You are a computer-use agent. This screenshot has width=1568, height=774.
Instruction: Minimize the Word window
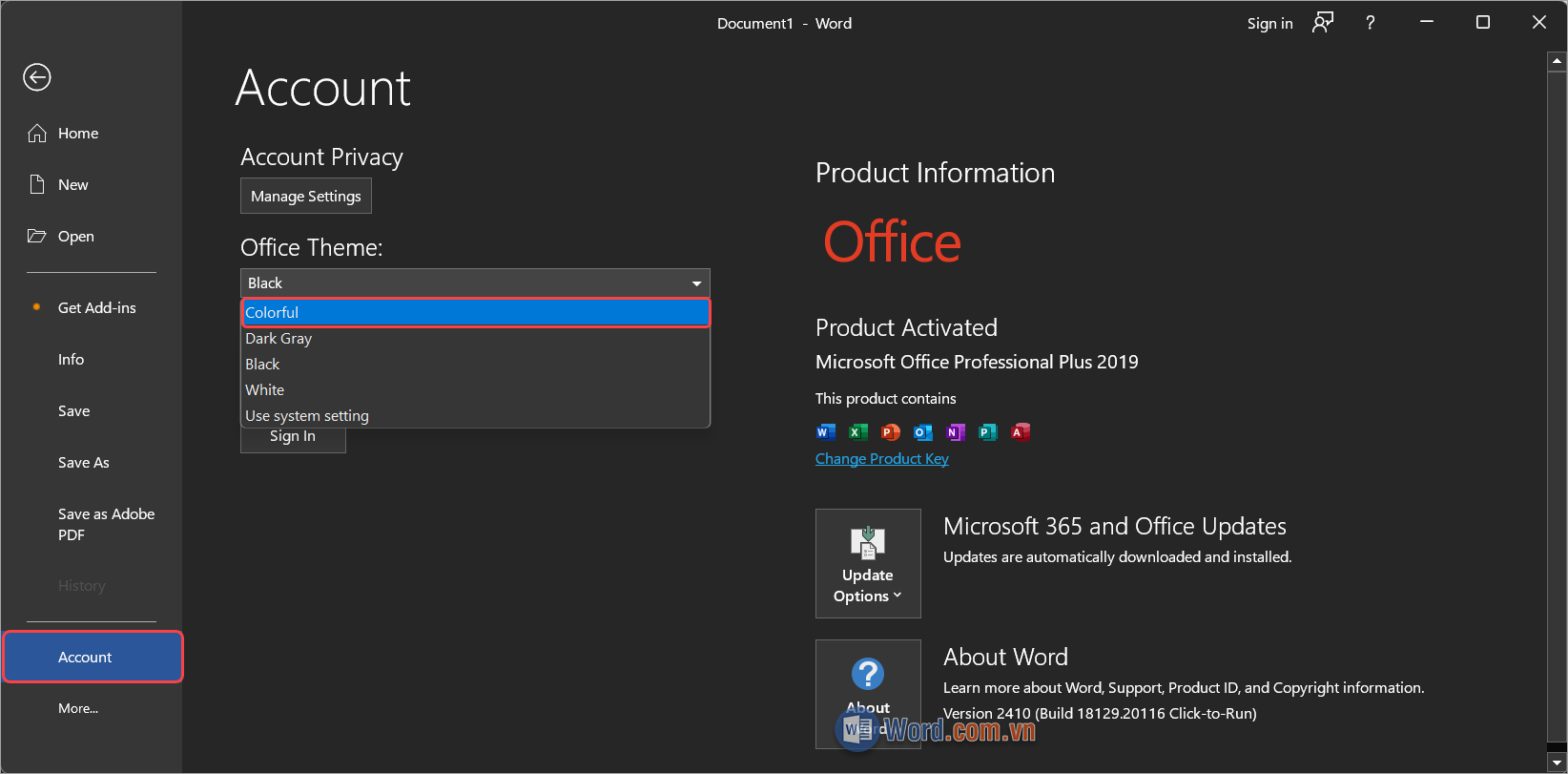pyautogui.click(x=1427, y=23)
